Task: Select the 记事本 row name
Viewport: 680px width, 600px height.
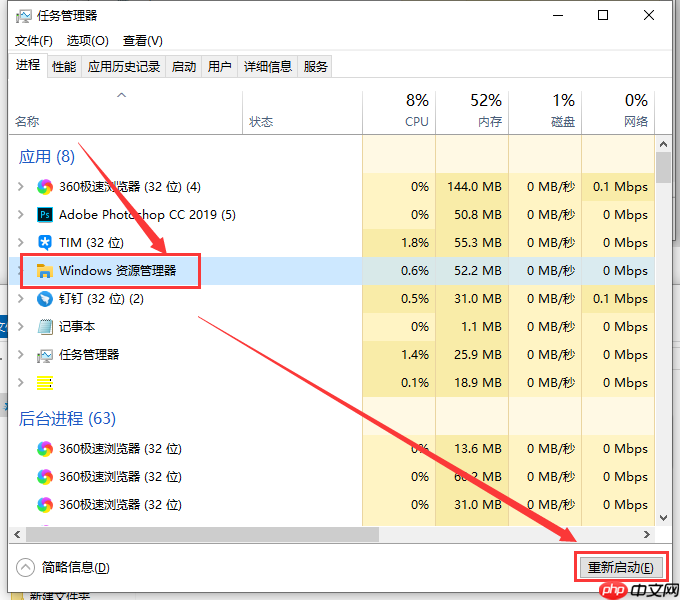Action: 77,327
